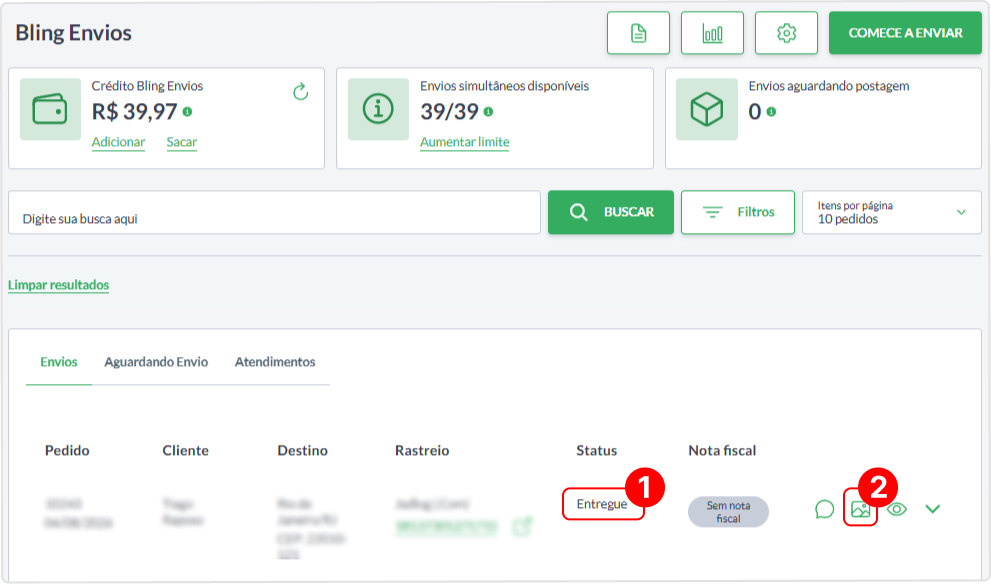The height and width of the screenshot is (584, 991).
Task: Click the 'Sem nota fiscal' badge
Action: coord(728,512)
